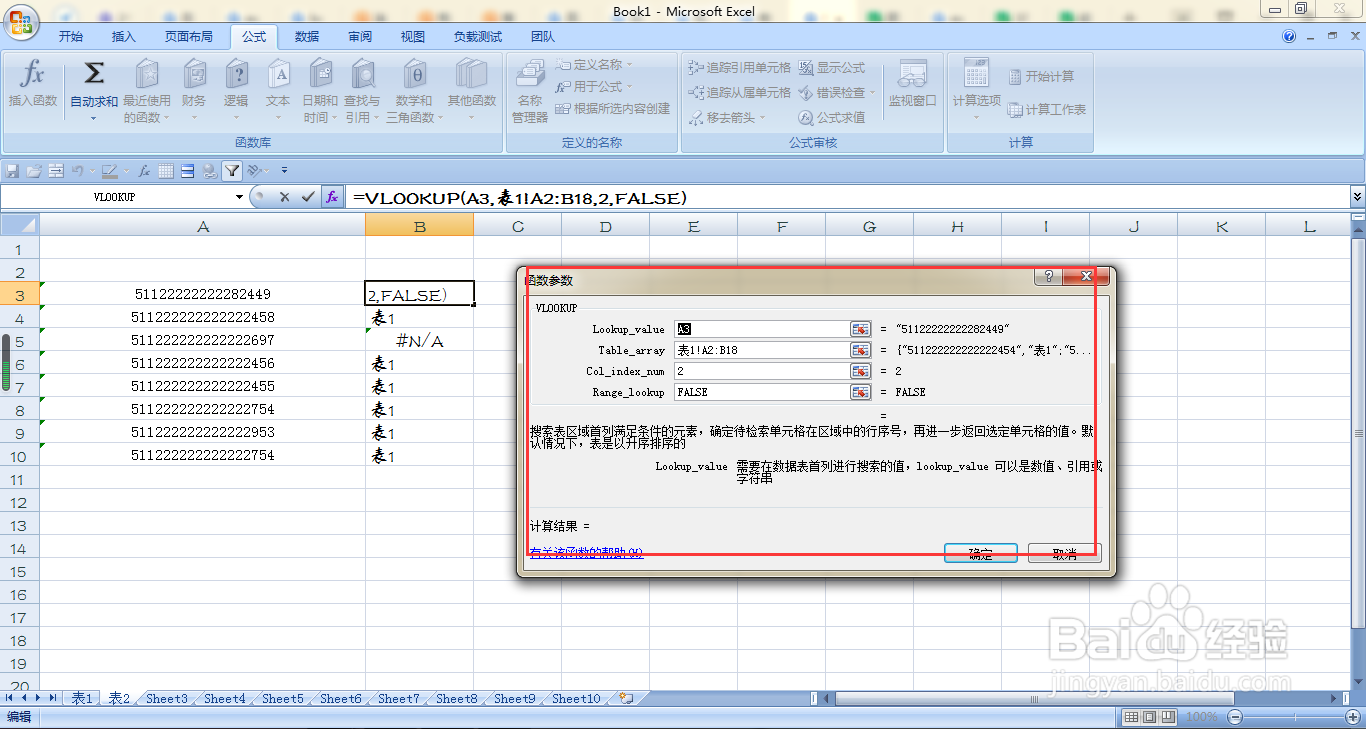The width and height of the screenshot is (1366, 729).
Task: Click Trace Precedents (追踪引用单元格)
Action: coord(740,68)
